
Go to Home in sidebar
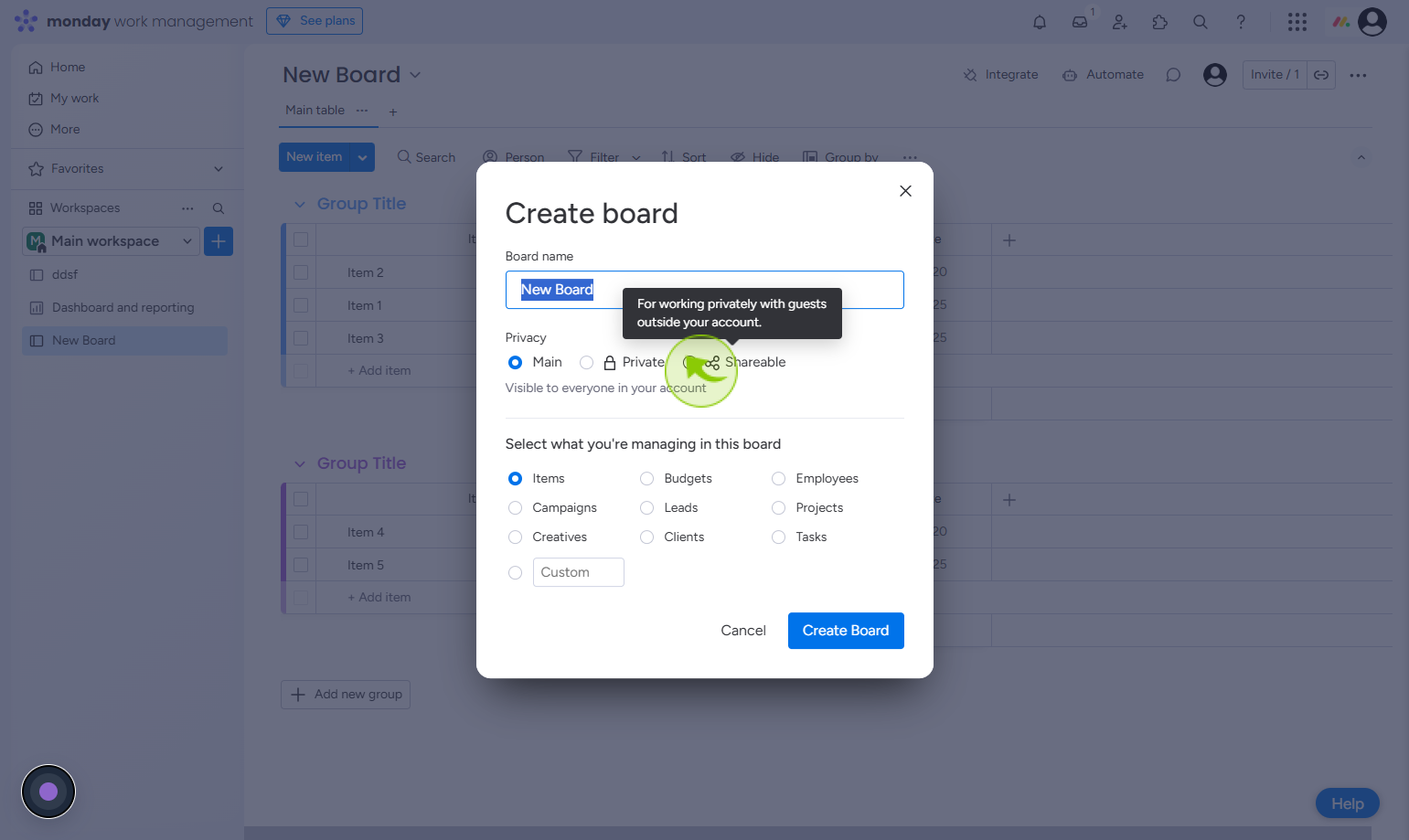coord(57,68)
